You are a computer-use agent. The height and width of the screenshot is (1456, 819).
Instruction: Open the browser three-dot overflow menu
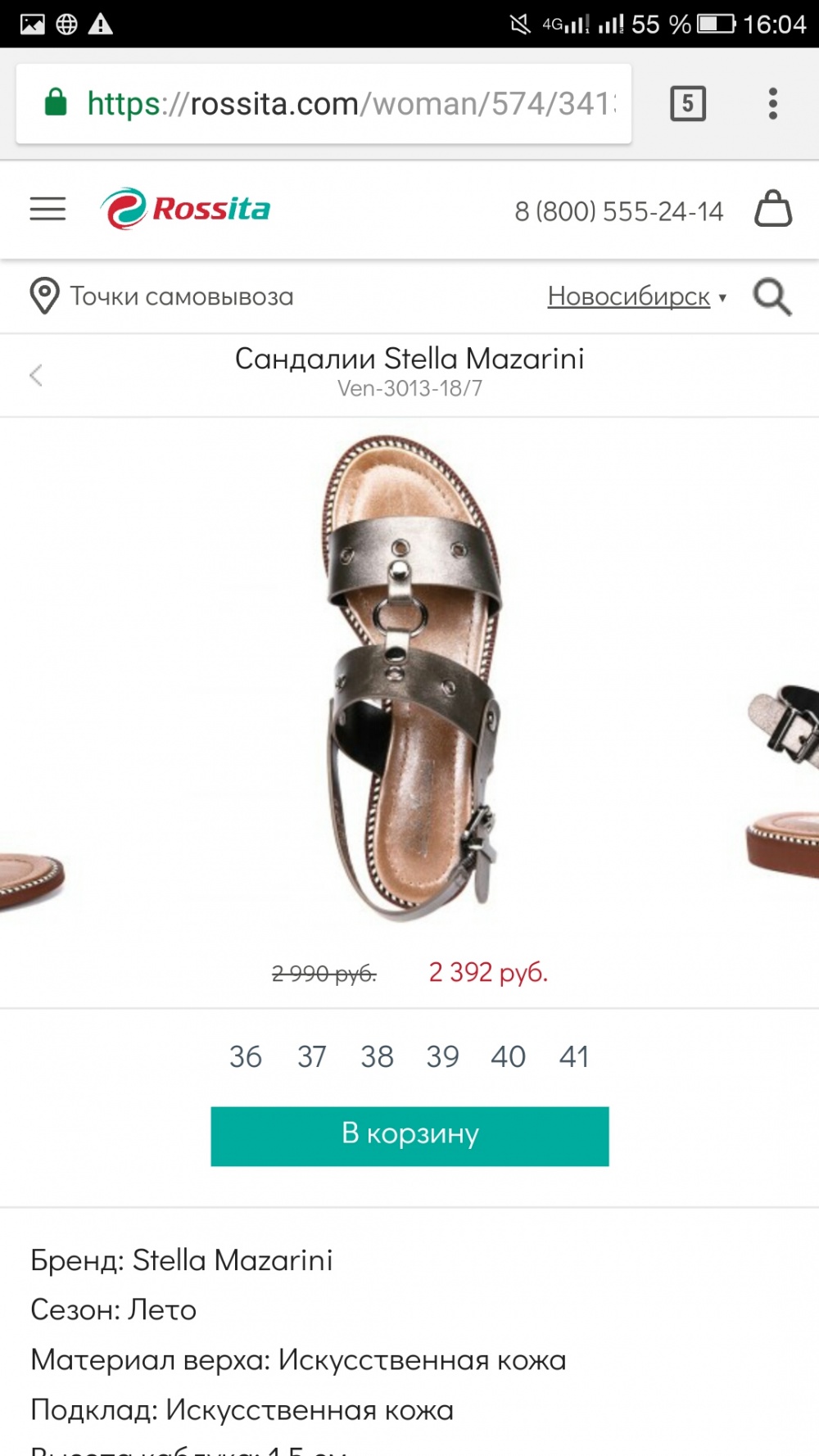773,104
